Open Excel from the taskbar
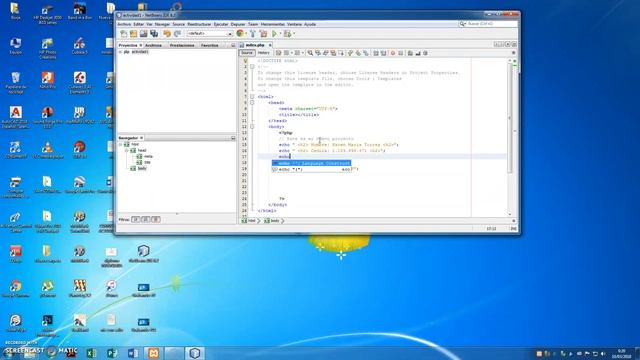This screenshot has width=640, height=360. pos(91,353)
